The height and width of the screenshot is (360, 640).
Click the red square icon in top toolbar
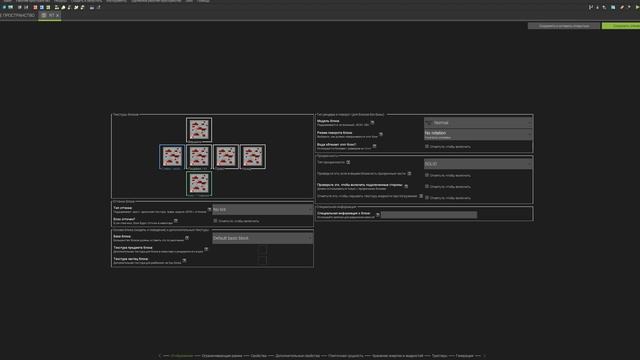pyautogui.click(x=35, y=7)
